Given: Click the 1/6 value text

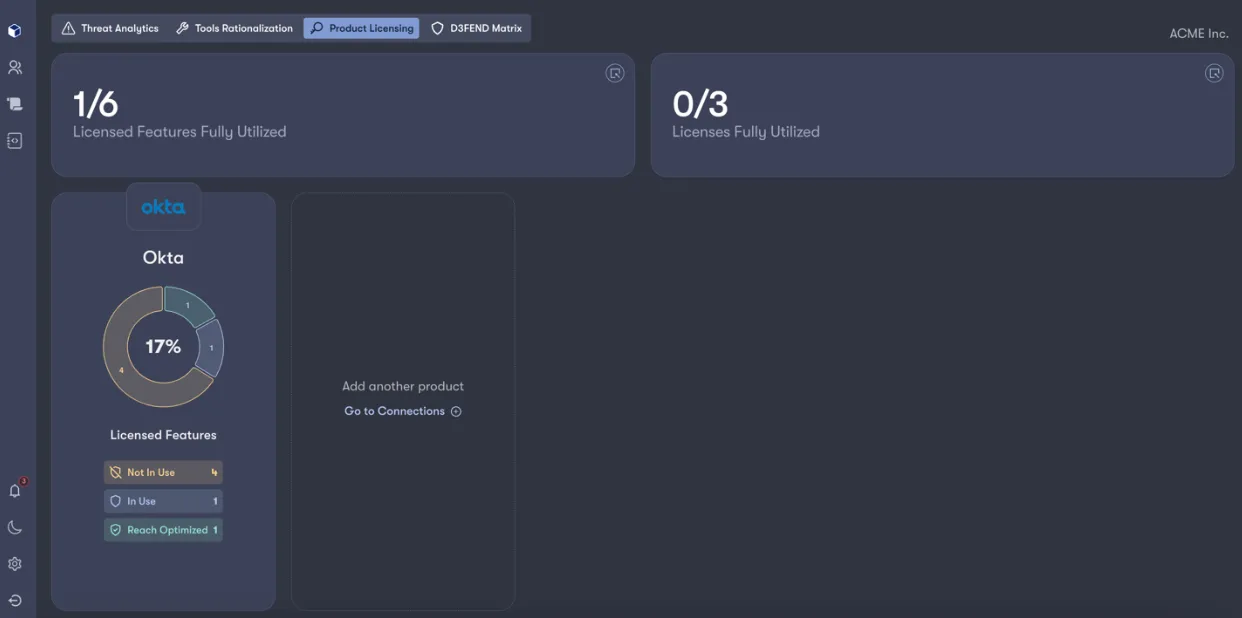Looking at the screenshot, I should pos(95,104).
